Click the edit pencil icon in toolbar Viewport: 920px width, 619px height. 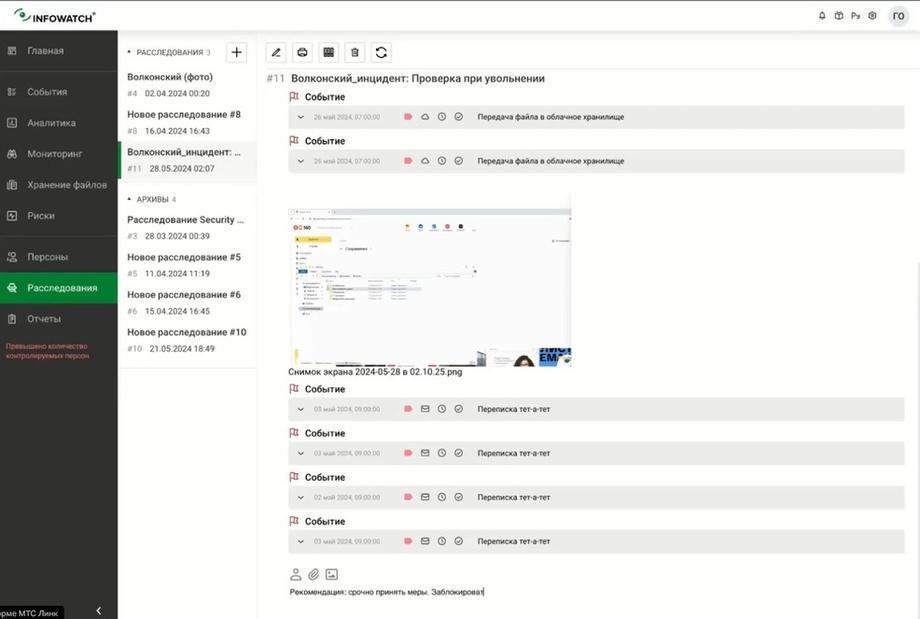[x=276, y=52]
